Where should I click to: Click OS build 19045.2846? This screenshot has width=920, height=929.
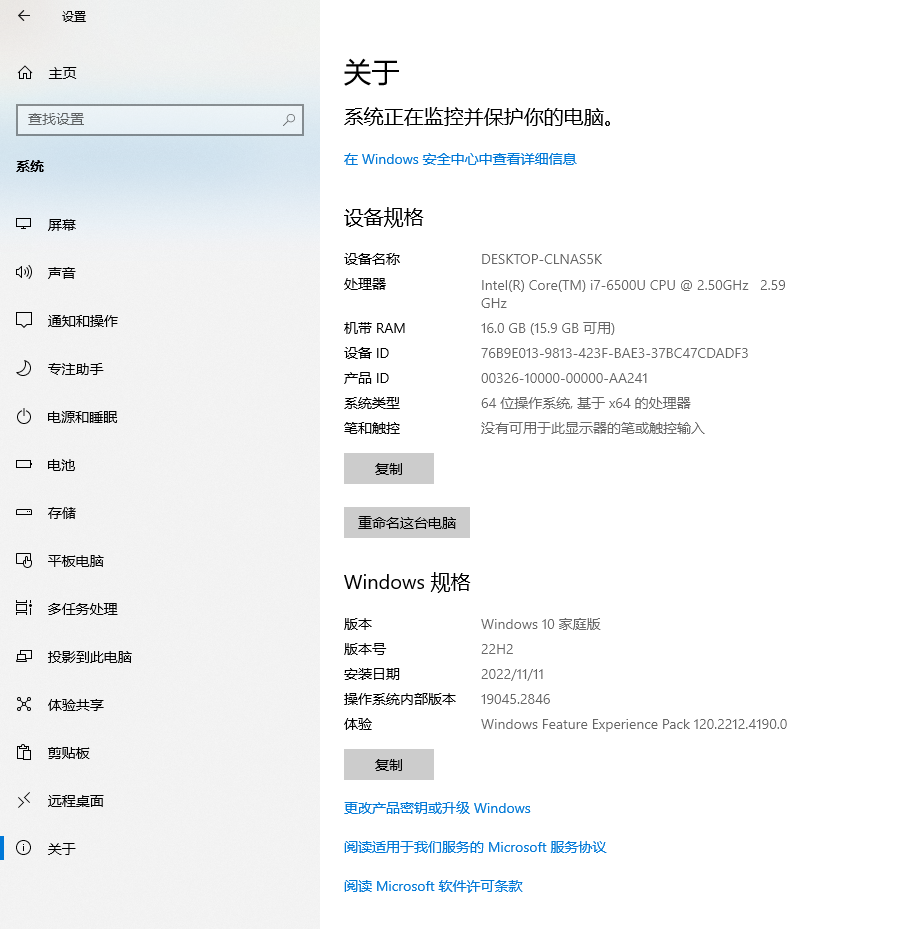pos(515,699)
